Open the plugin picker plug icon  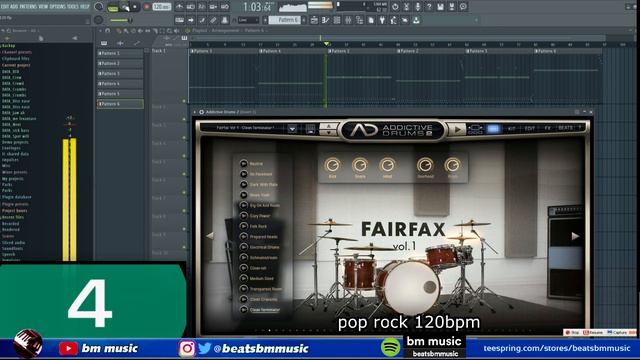coord(382,20)
